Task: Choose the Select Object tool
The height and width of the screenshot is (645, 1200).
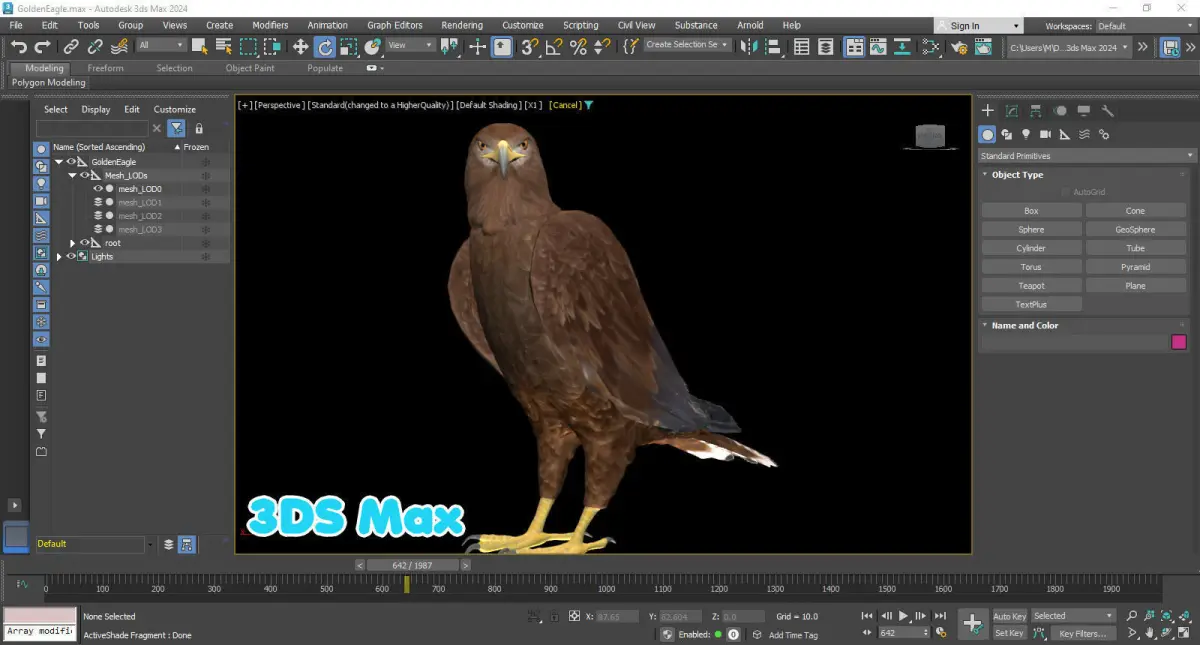Action: coord(200,46)
